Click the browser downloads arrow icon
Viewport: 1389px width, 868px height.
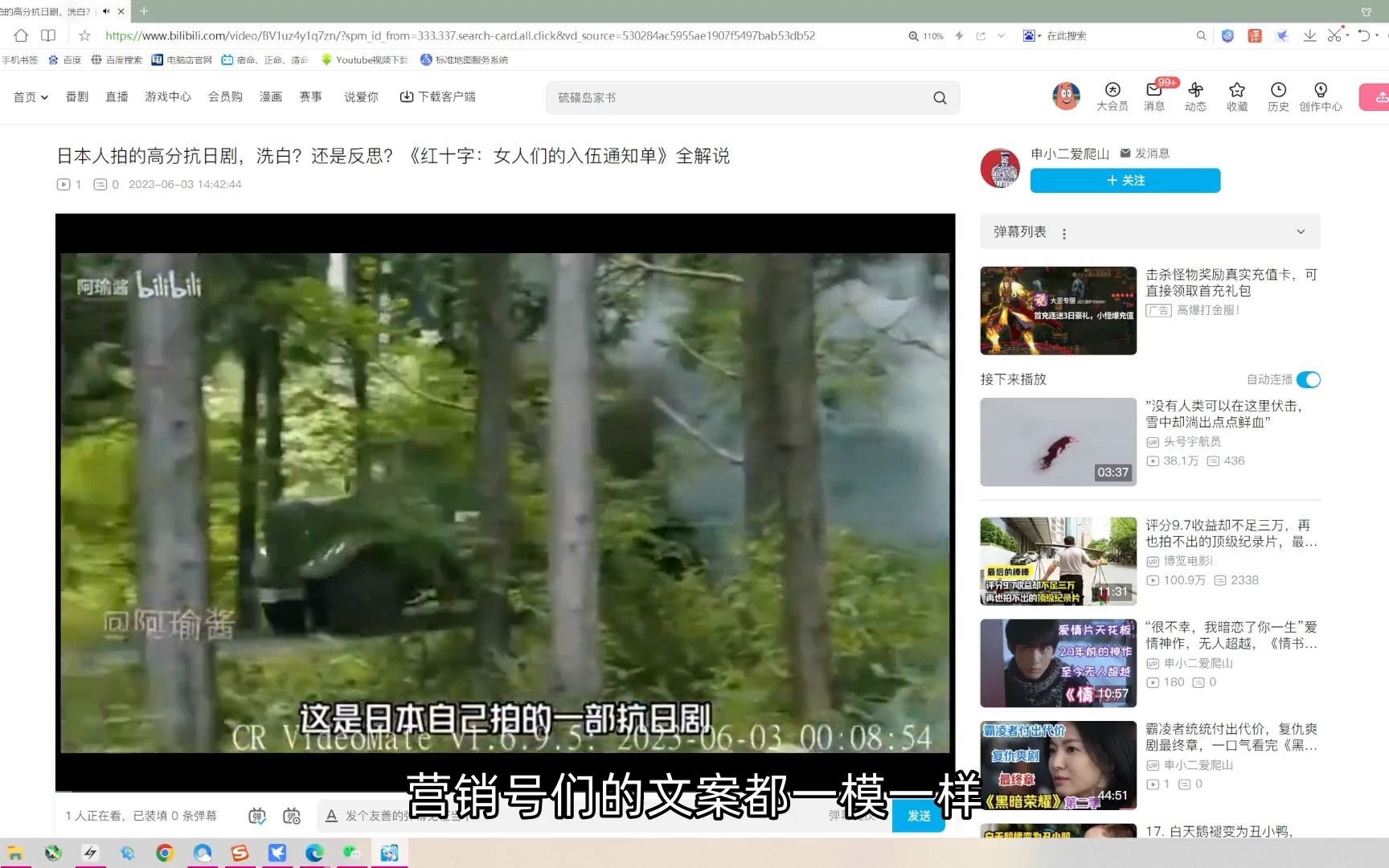coord(1309,35)
